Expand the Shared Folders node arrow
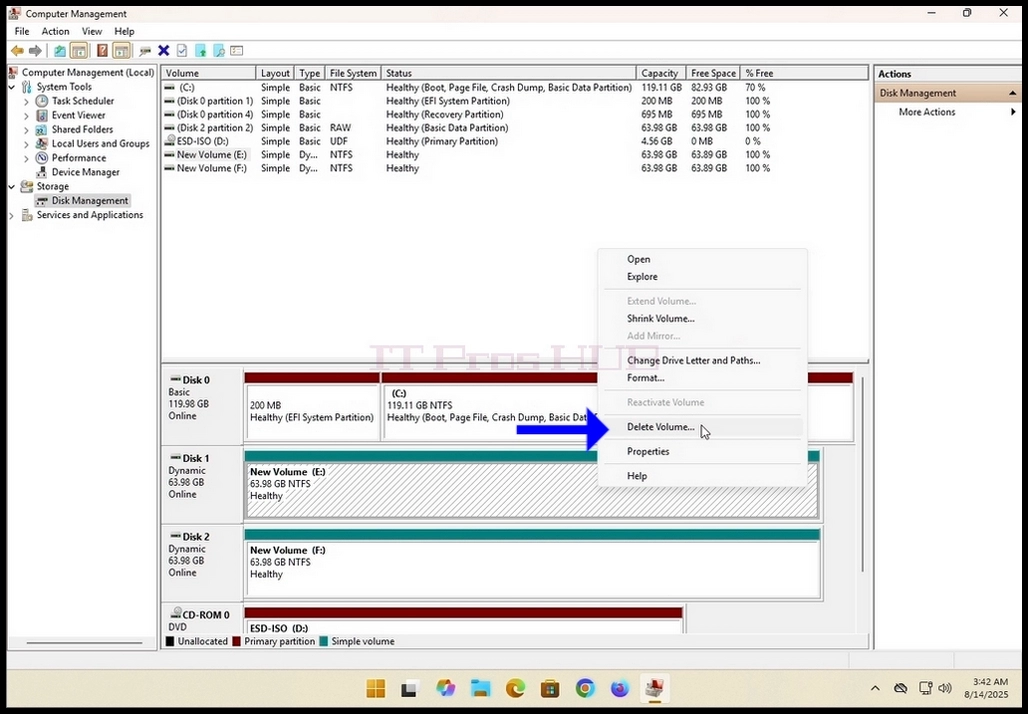 tap(26, 130)
